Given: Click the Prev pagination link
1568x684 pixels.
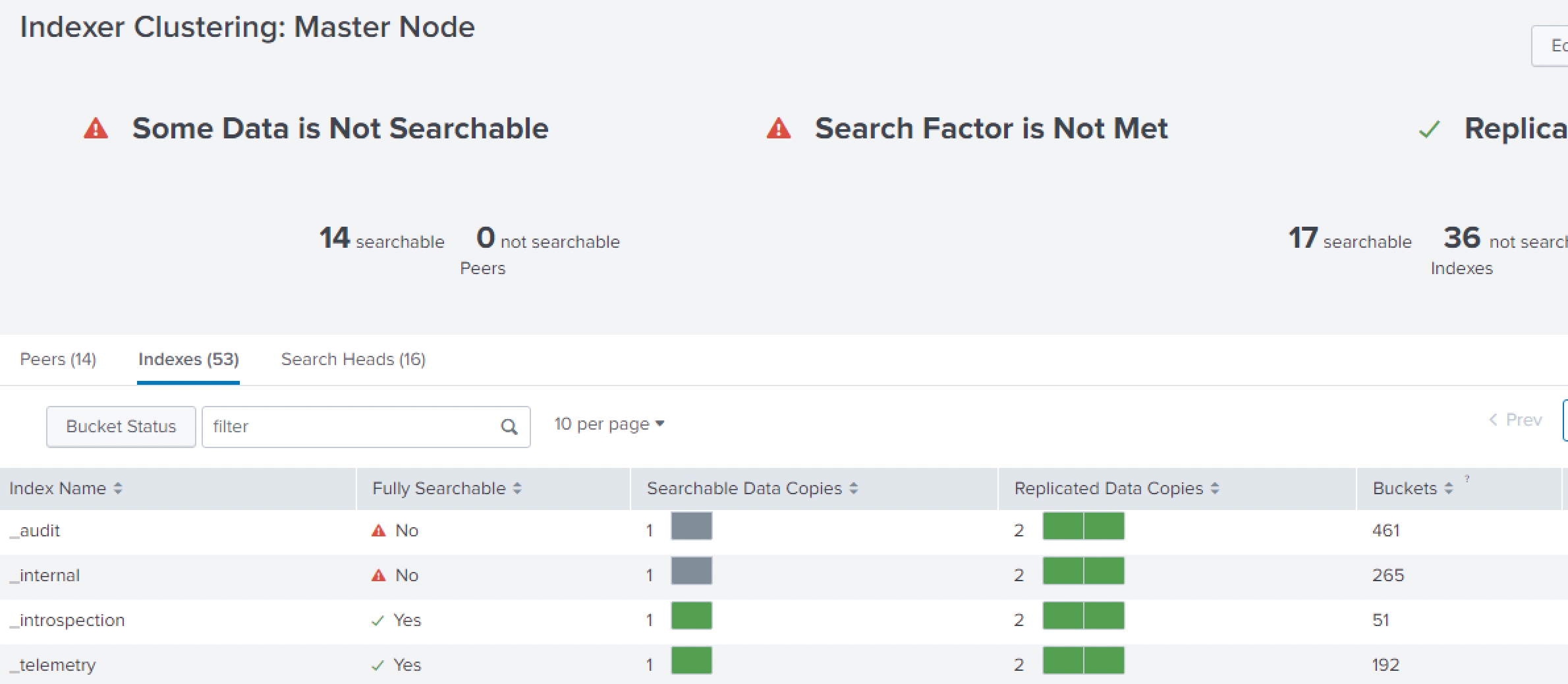Looking at the screenshot, I should pyautogui.click(x=1515, y=420).
